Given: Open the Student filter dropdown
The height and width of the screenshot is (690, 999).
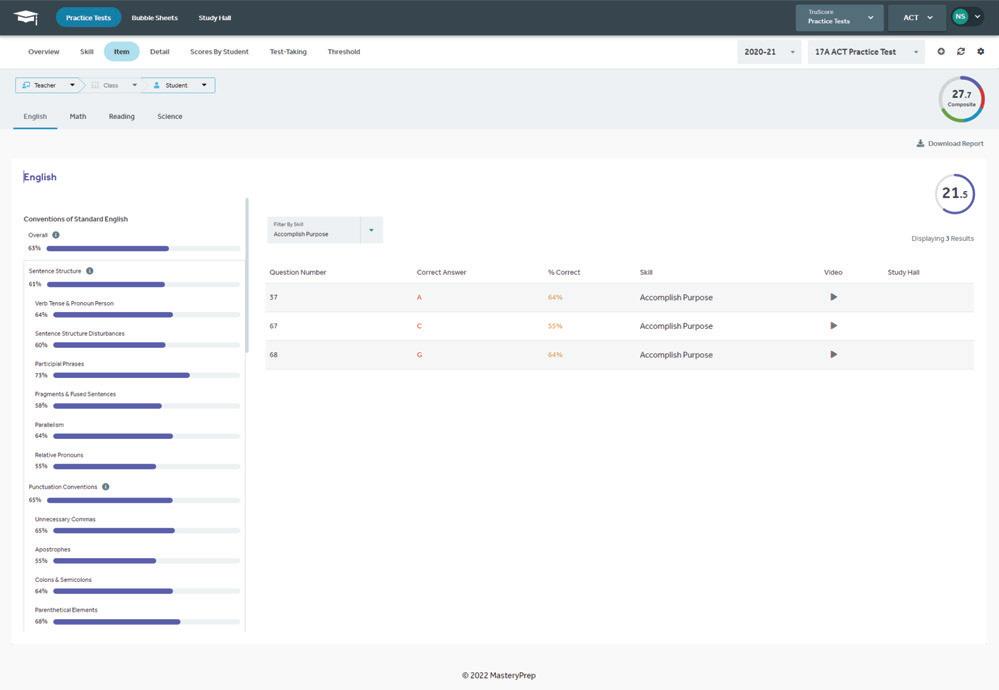Looking at the screenshot, I should click(180, 85).
